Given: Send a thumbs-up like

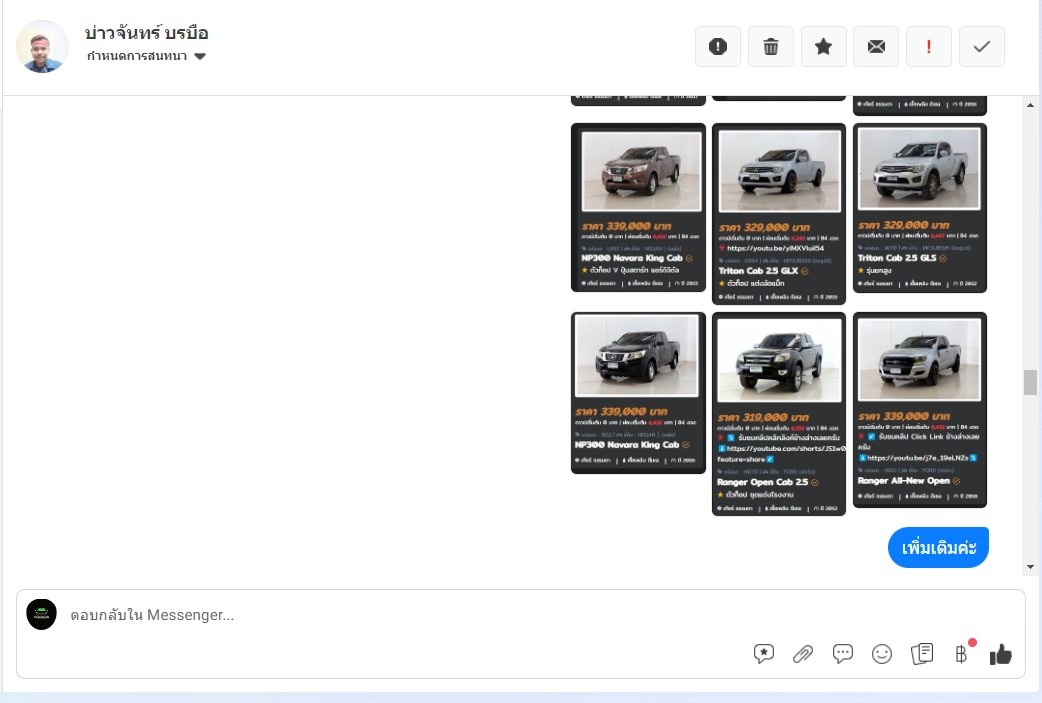Looking at the screenshot, I should tap(1000, 654).
